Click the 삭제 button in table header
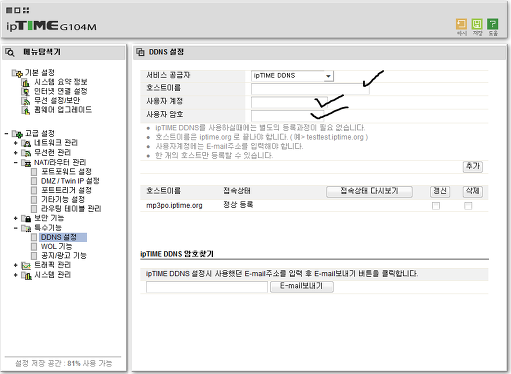The image size is (511, 374). click(x=473, y=191)
